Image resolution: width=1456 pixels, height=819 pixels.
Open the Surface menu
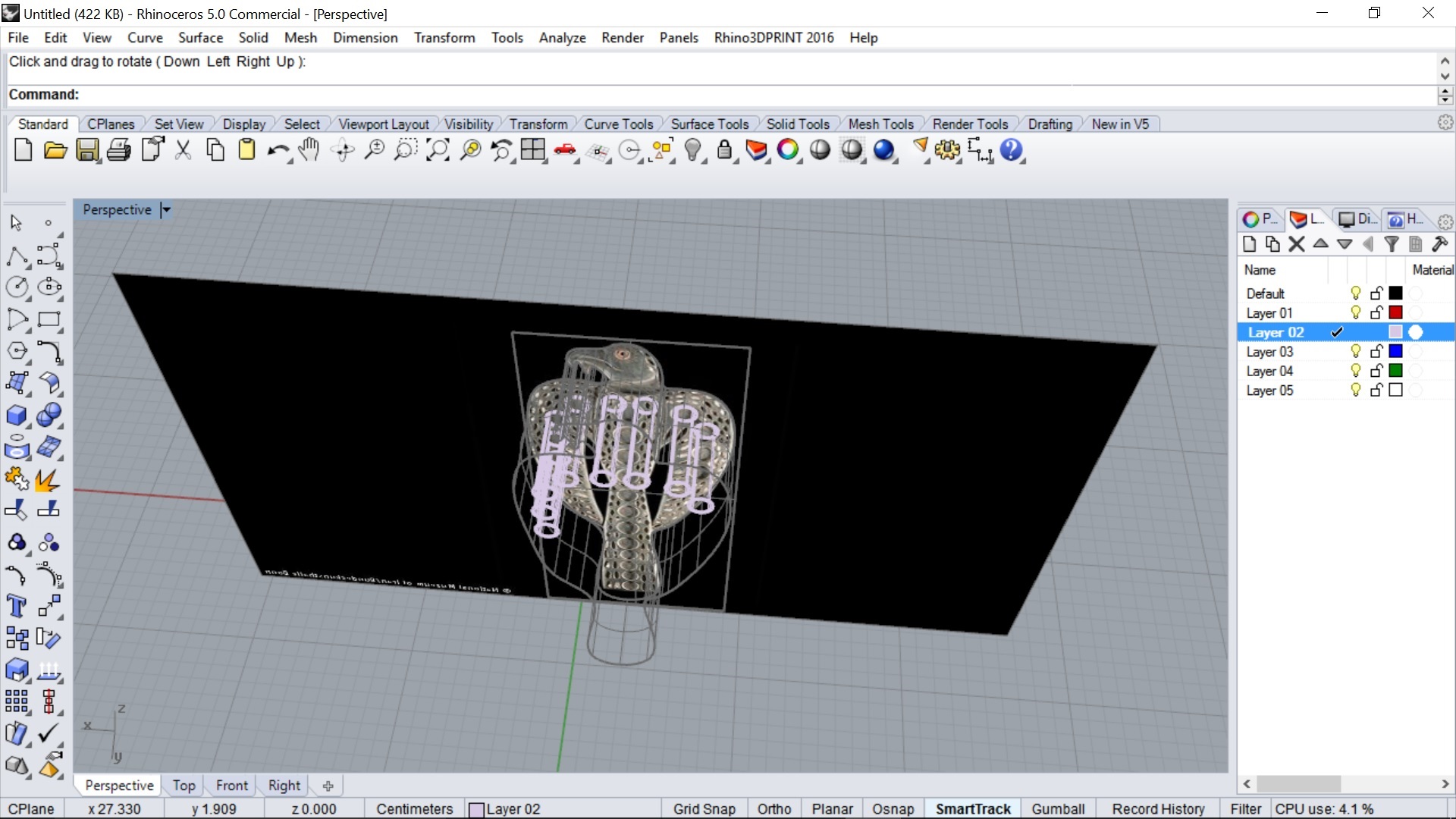(200, 37)
